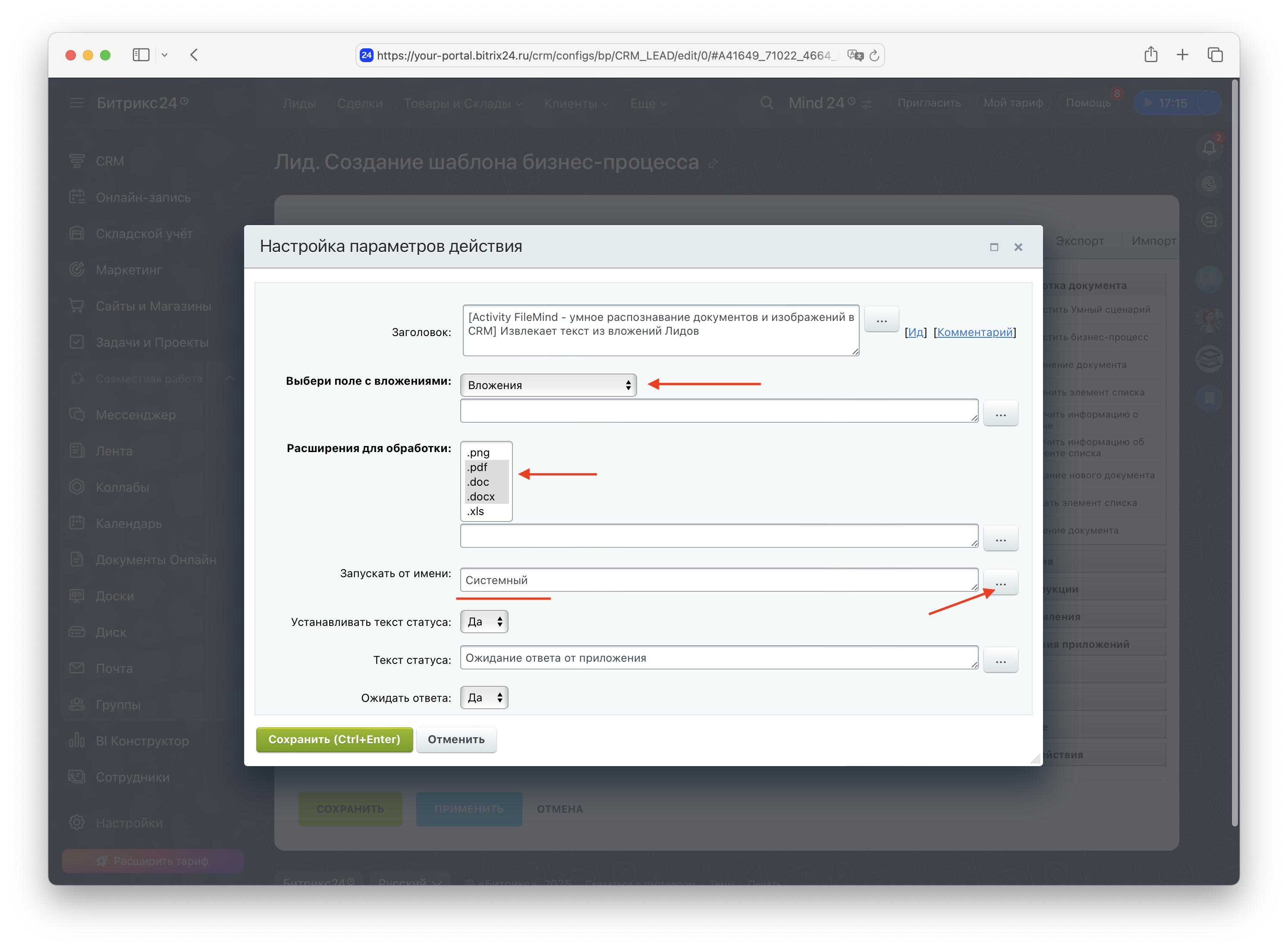
Task: Click into 'Текст статуса' input field
Action: pos(718,658)
